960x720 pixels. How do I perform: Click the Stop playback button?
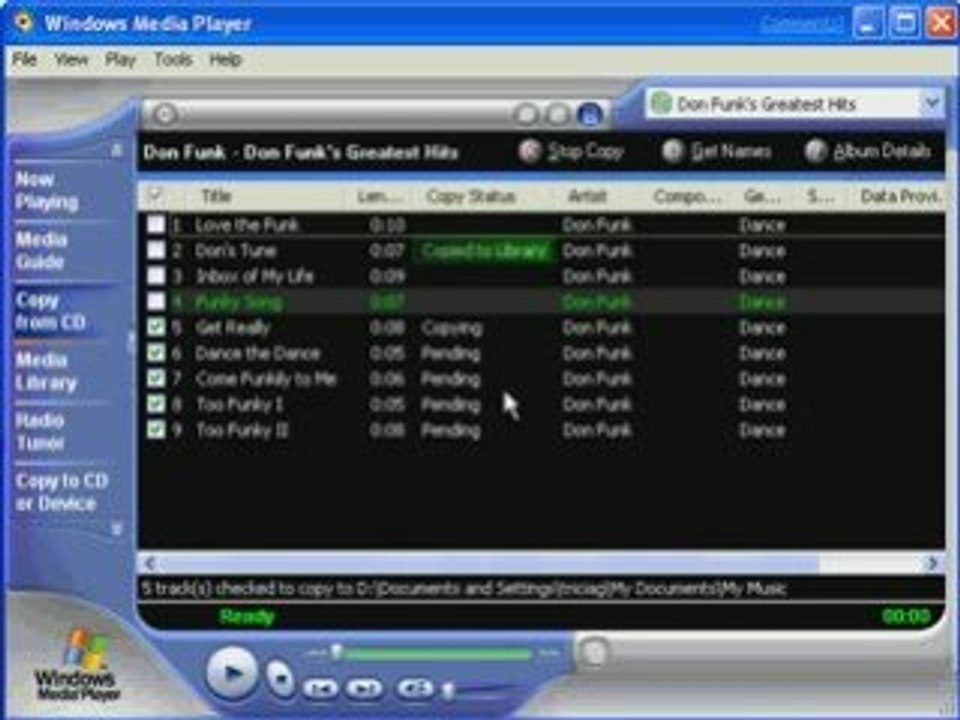tap(281, 678)
